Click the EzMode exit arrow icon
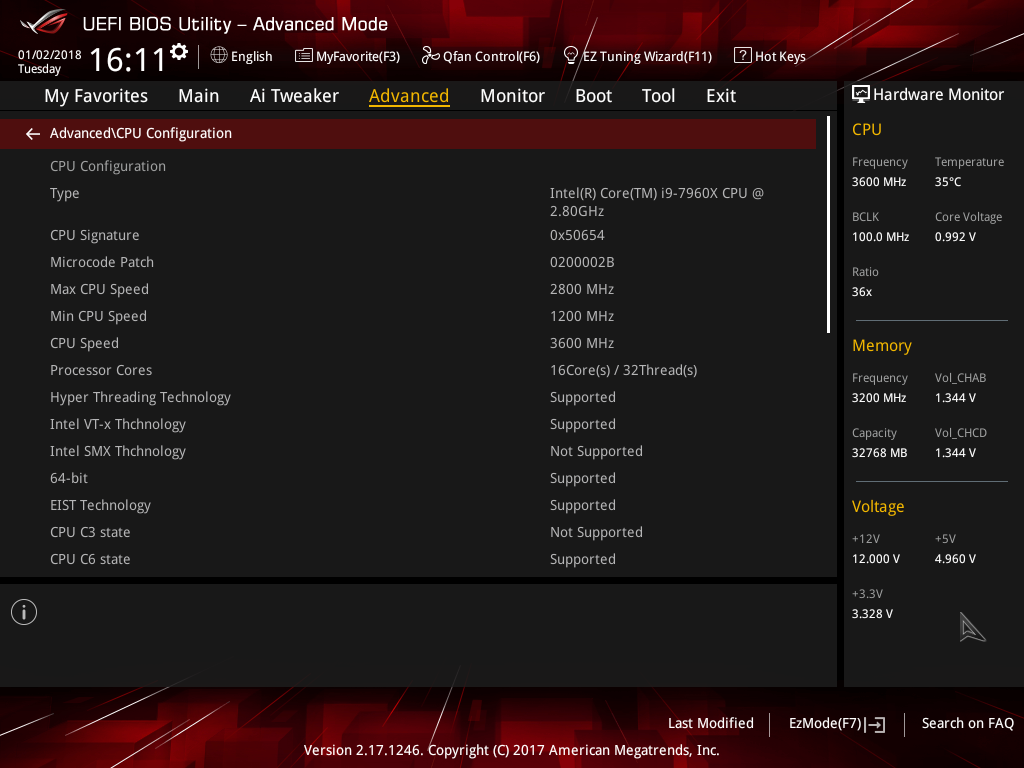This screenshot has width=1024, height=768. click(876, 724)
